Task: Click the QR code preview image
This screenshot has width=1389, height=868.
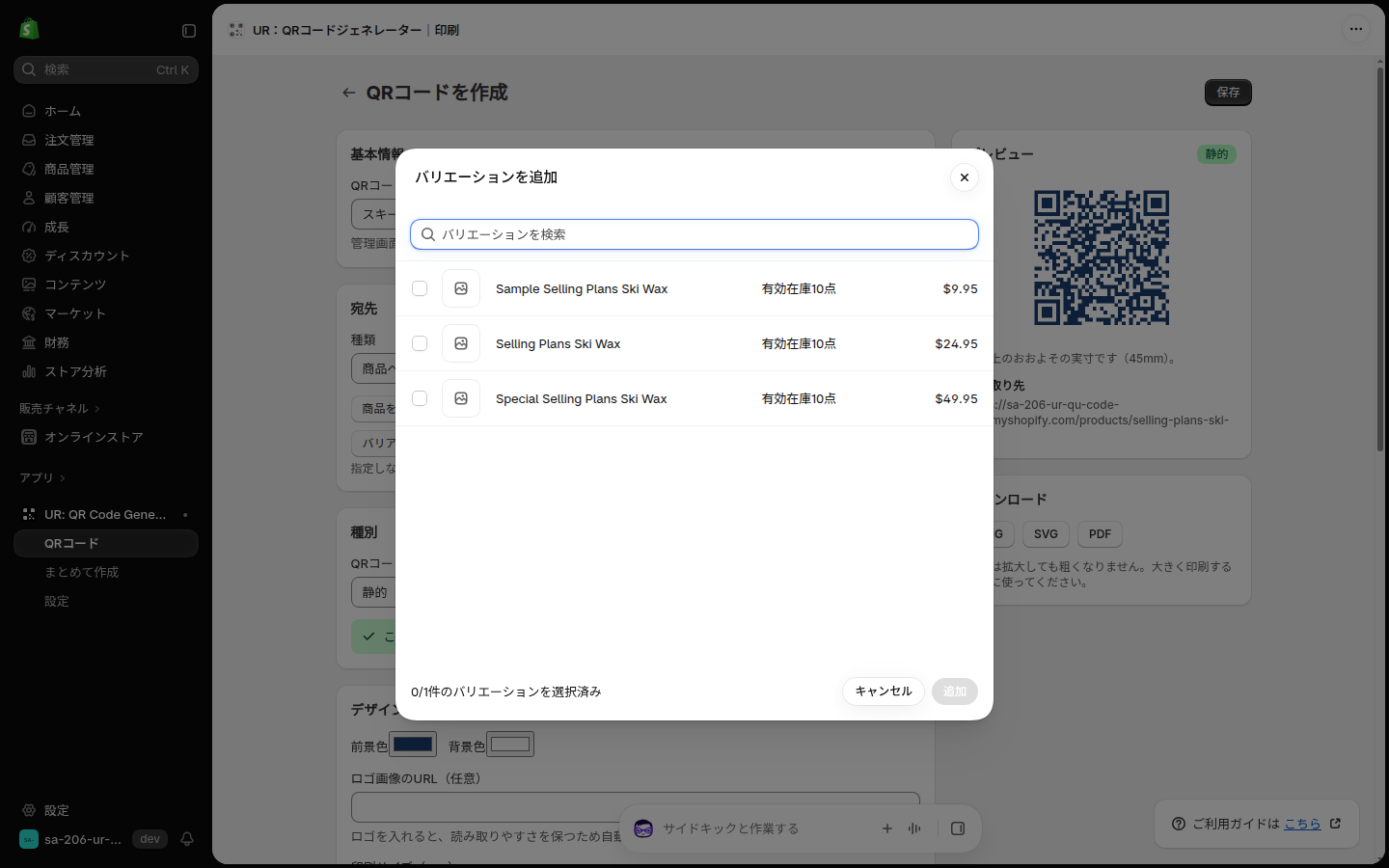Action: (1102, 258)
